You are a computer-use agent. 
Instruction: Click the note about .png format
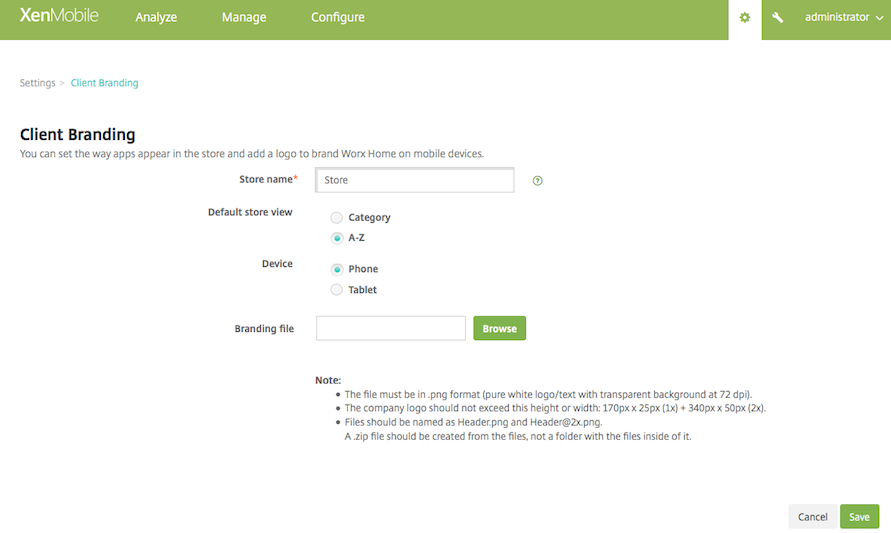[548, 394]
